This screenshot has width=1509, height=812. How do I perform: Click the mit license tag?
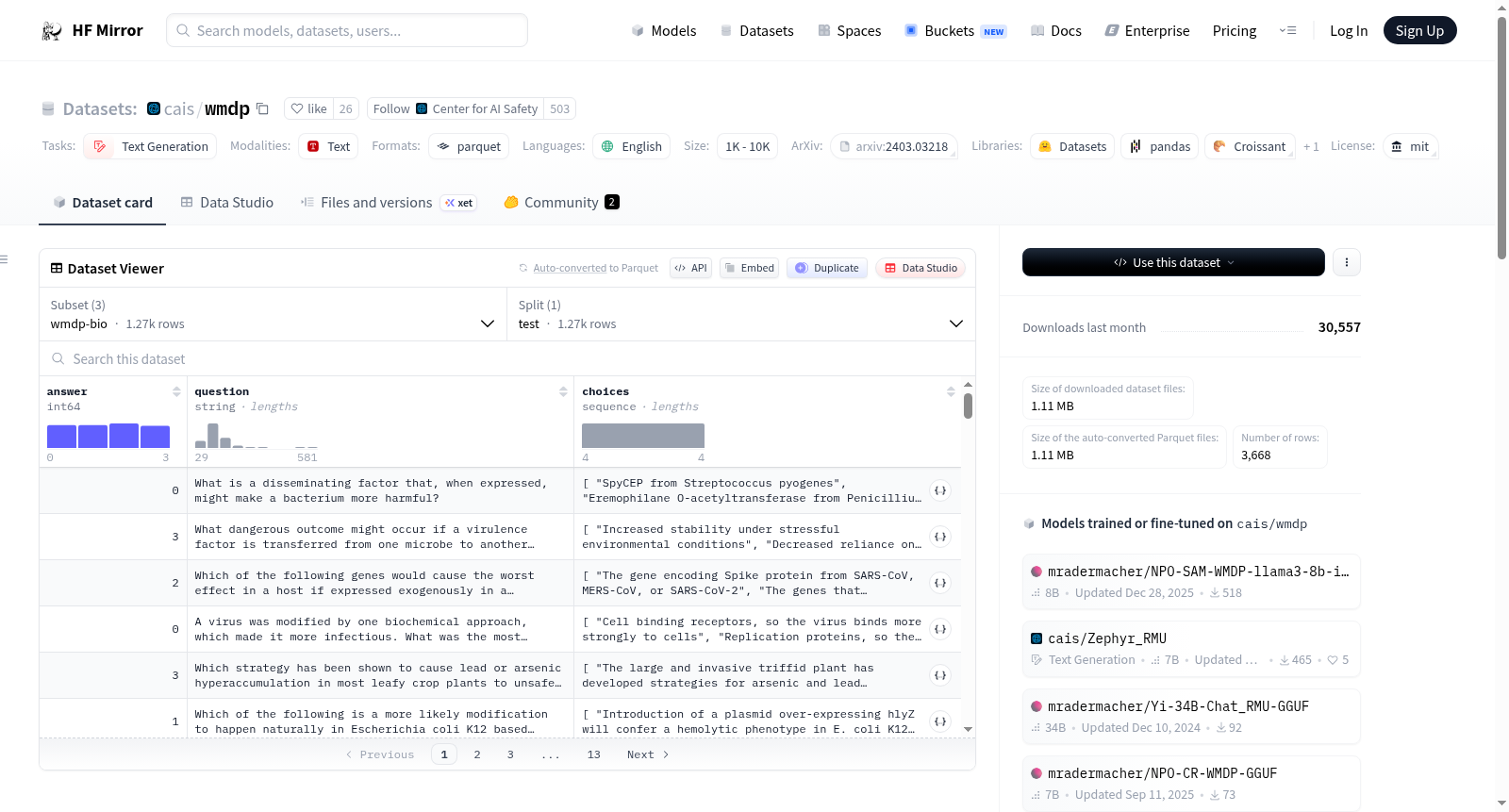(1410, 146)
